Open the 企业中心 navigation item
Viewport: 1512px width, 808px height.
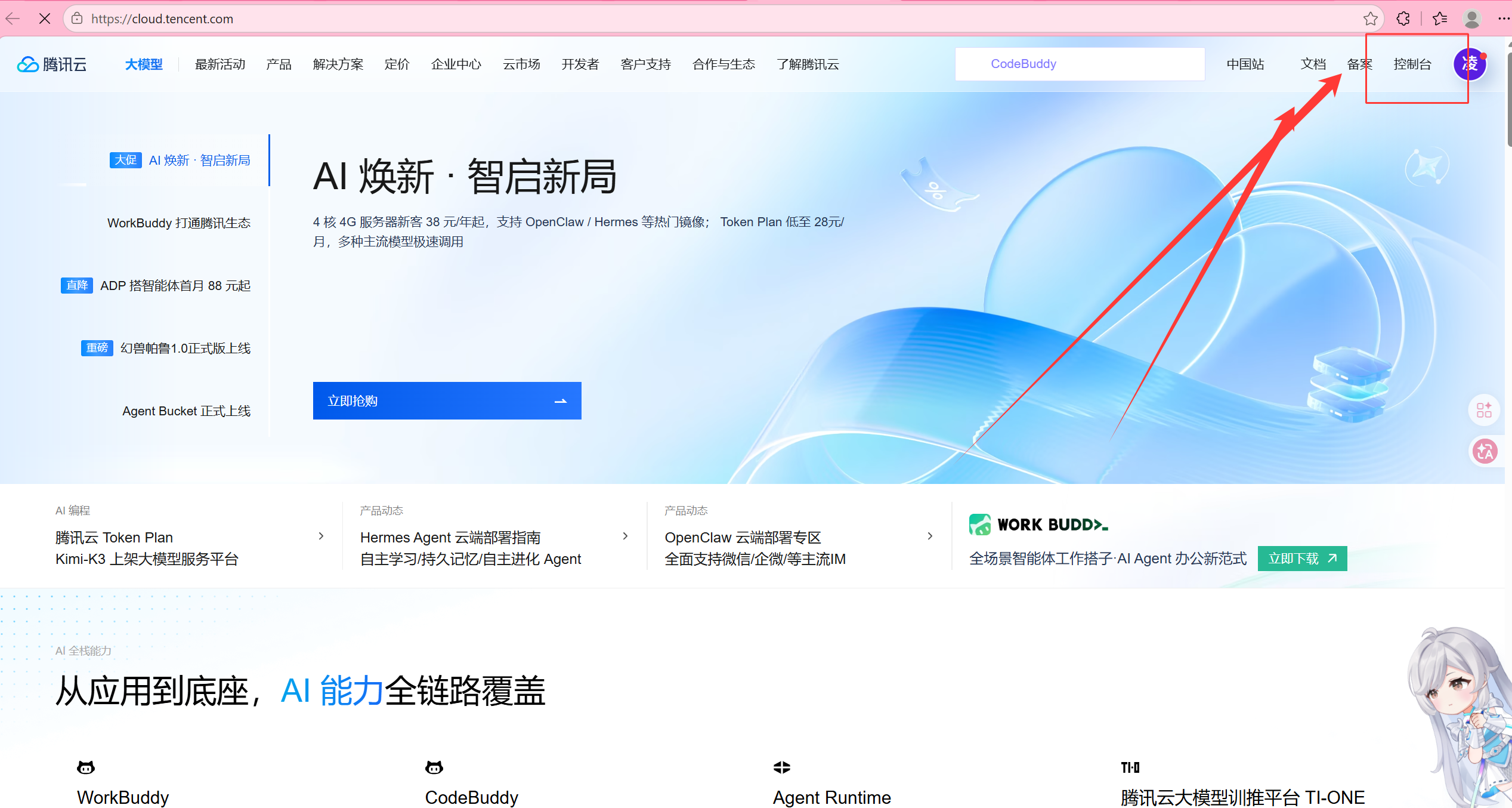456,64
